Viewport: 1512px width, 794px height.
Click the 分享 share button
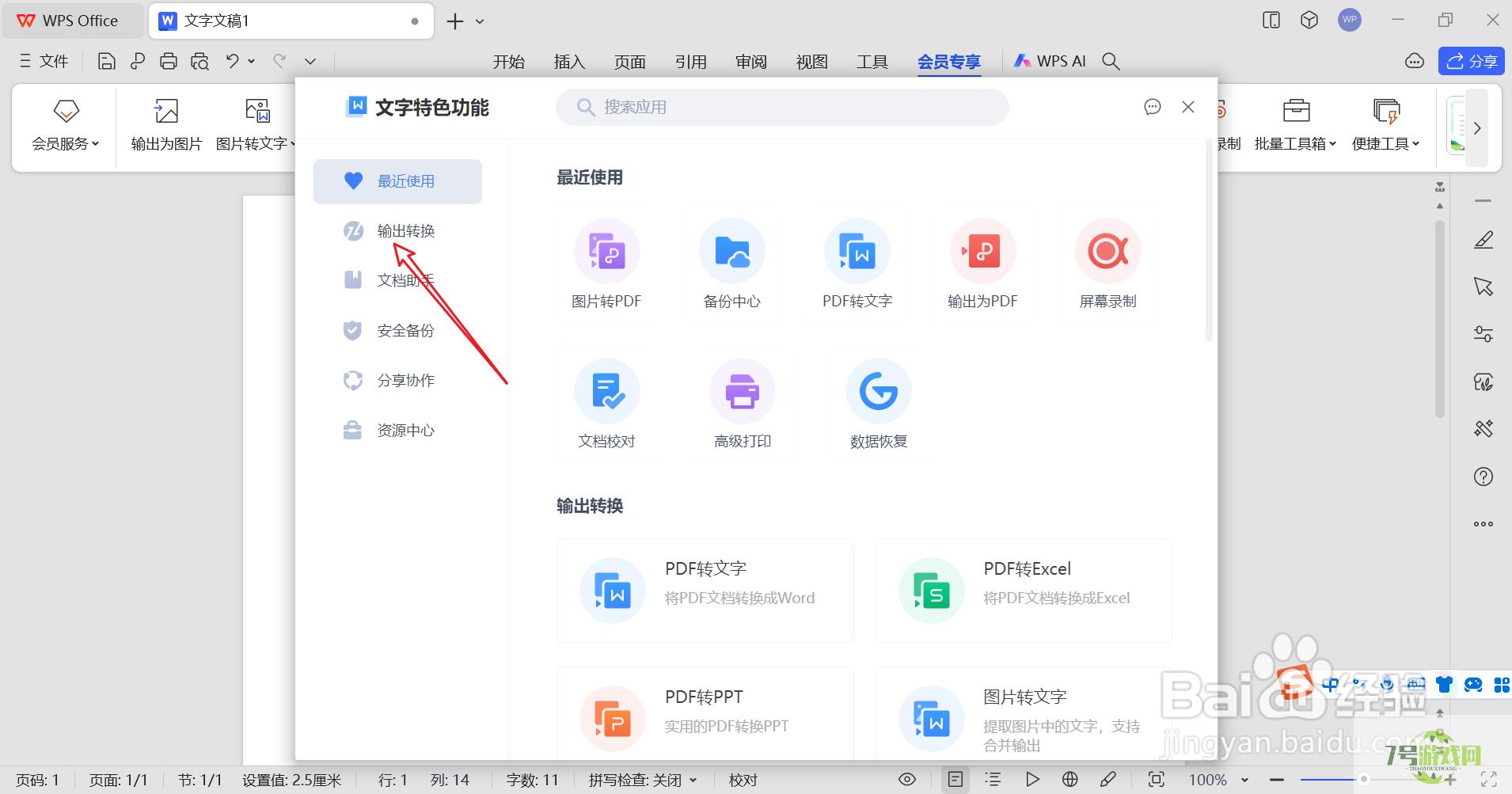pyautogui.click(x=1471, y=61)
